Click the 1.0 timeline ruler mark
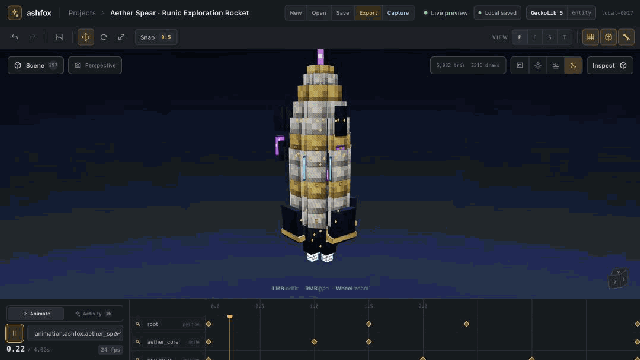640x360 pixels. pos(314,306)
